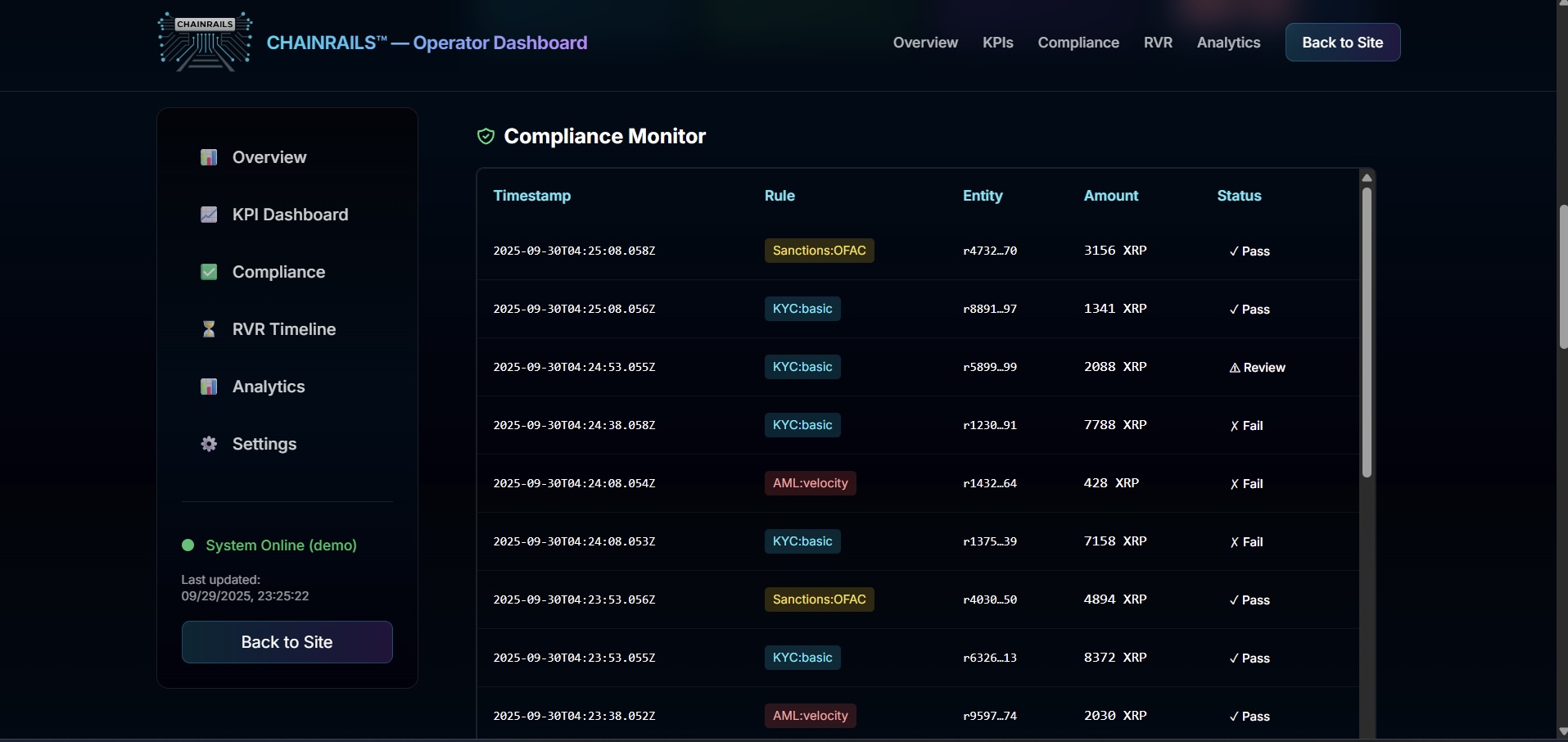1568x742 pixels.
Task: Click the Rule column header
Action: point(779,196)
